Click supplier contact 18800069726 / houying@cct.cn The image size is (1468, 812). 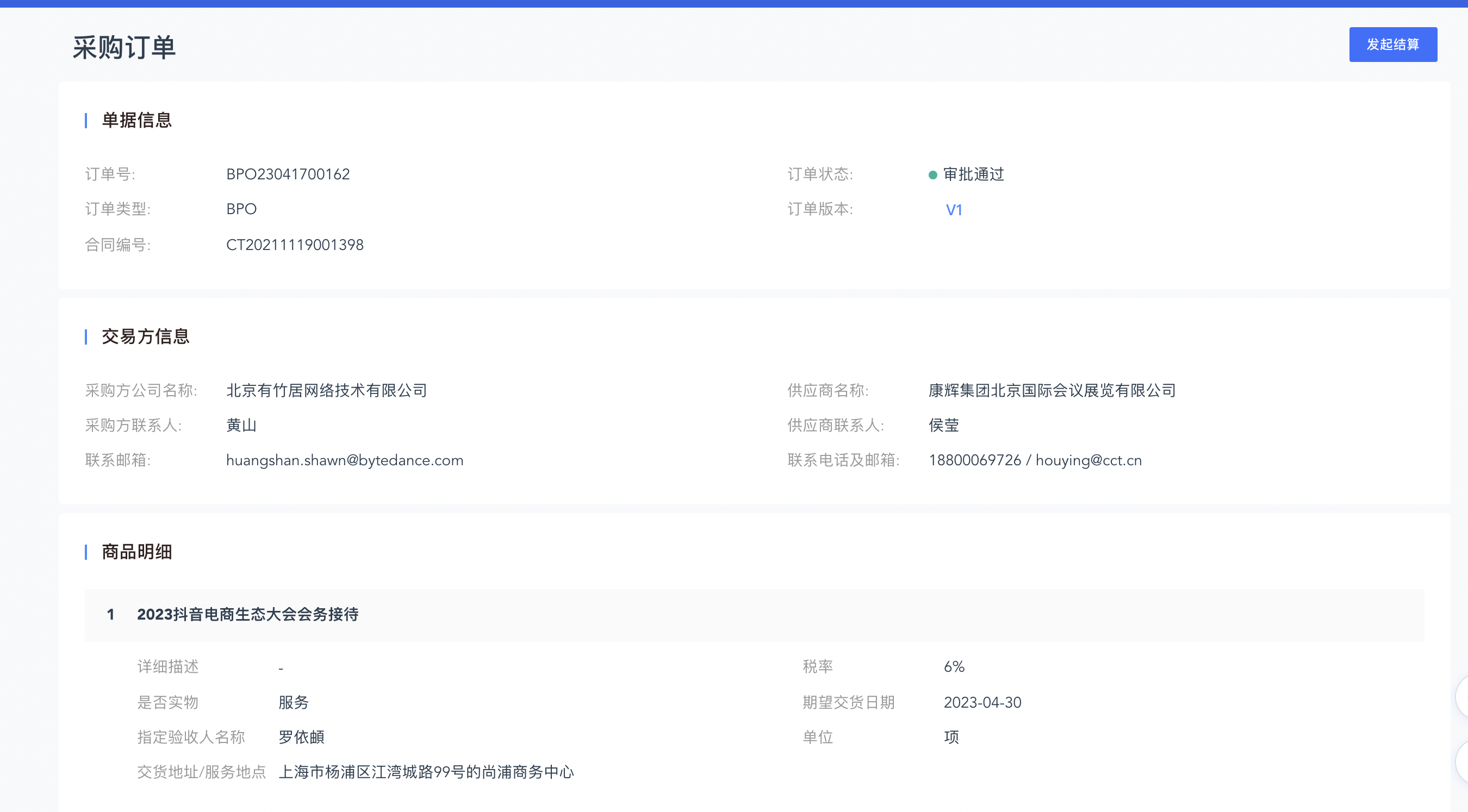[x=1035, y=460]
